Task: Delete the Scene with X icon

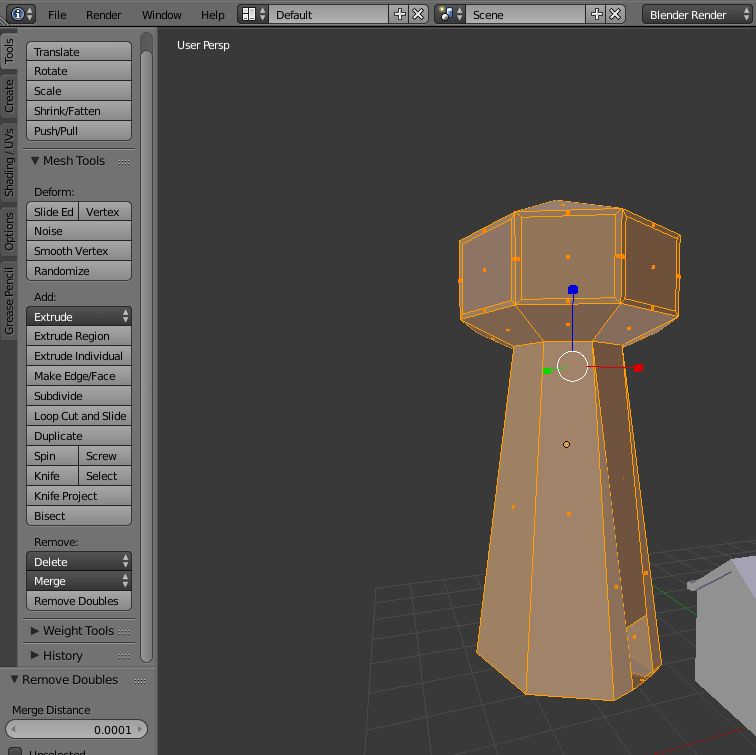Action: tap(615, 14)
